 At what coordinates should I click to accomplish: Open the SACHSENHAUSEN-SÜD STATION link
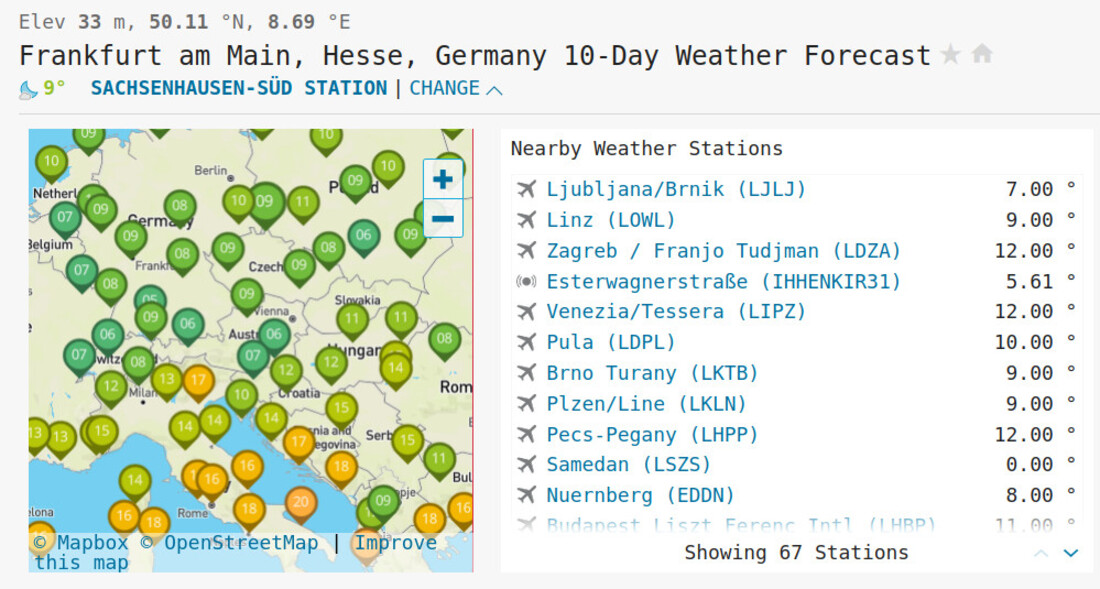[x=239, y=88]
